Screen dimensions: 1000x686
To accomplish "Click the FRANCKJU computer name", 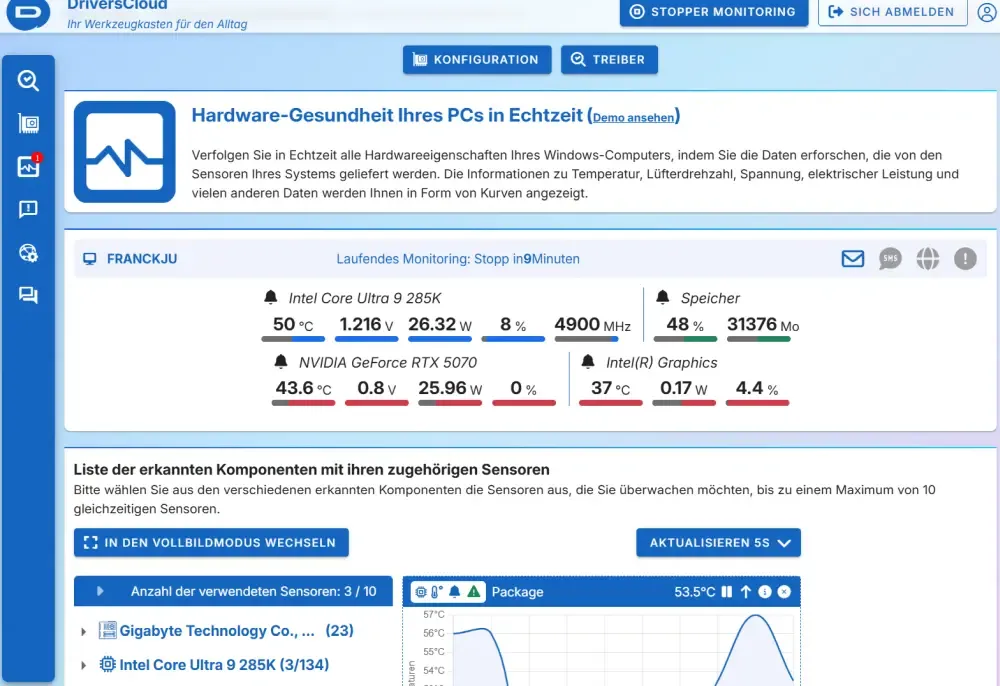I will (x=142, y=259).
